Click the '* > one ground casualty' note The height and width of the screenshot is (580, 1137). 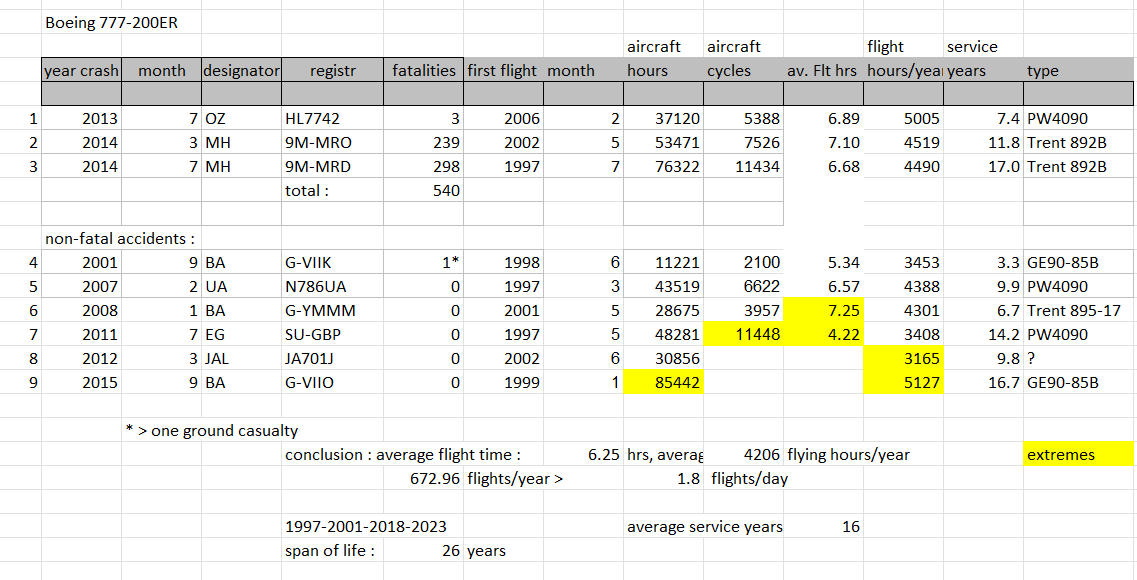(211, 431)
